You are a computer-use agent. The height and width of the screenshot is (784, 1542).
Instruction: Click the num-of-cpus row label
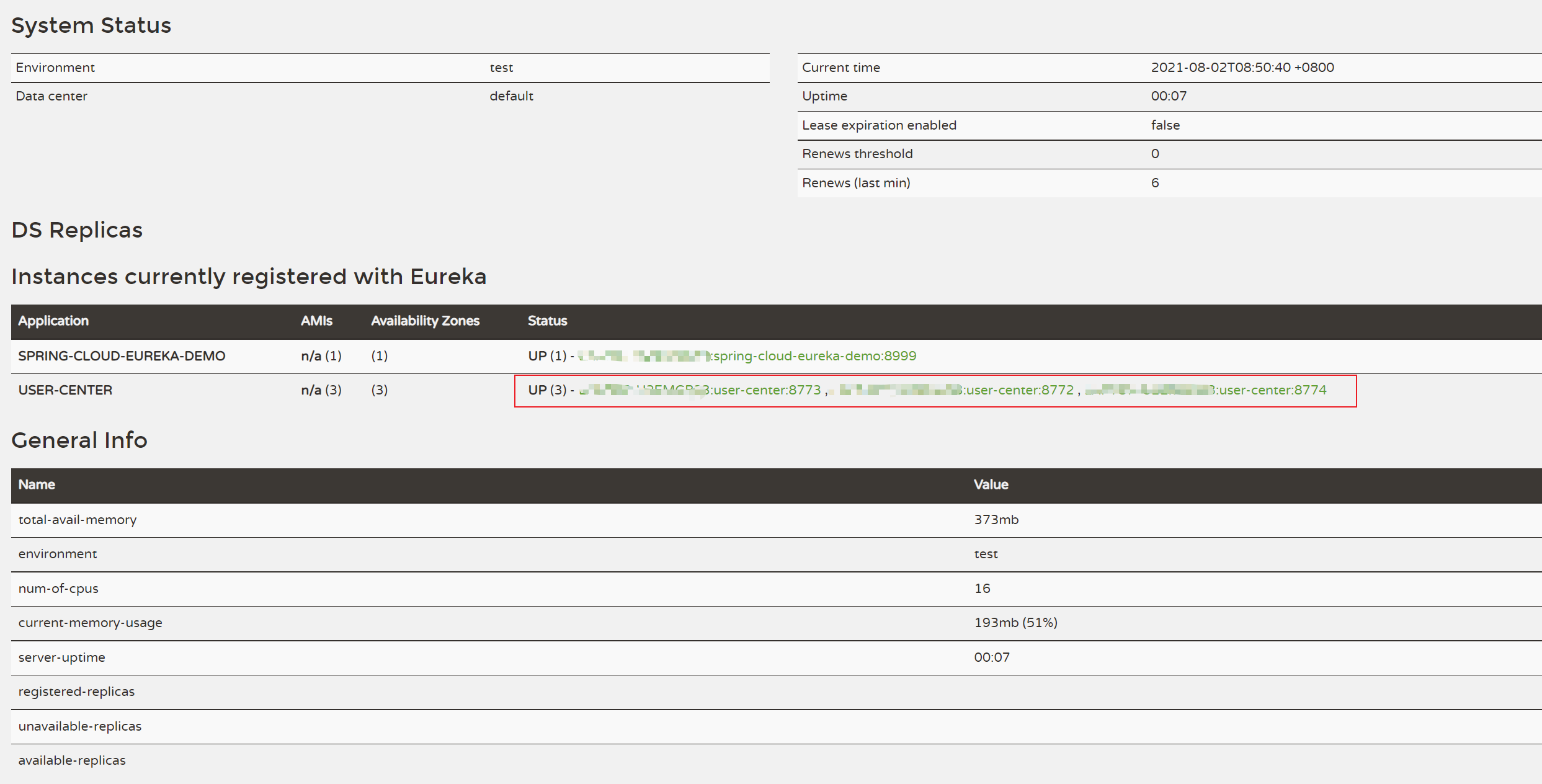(x=58, y=589)
